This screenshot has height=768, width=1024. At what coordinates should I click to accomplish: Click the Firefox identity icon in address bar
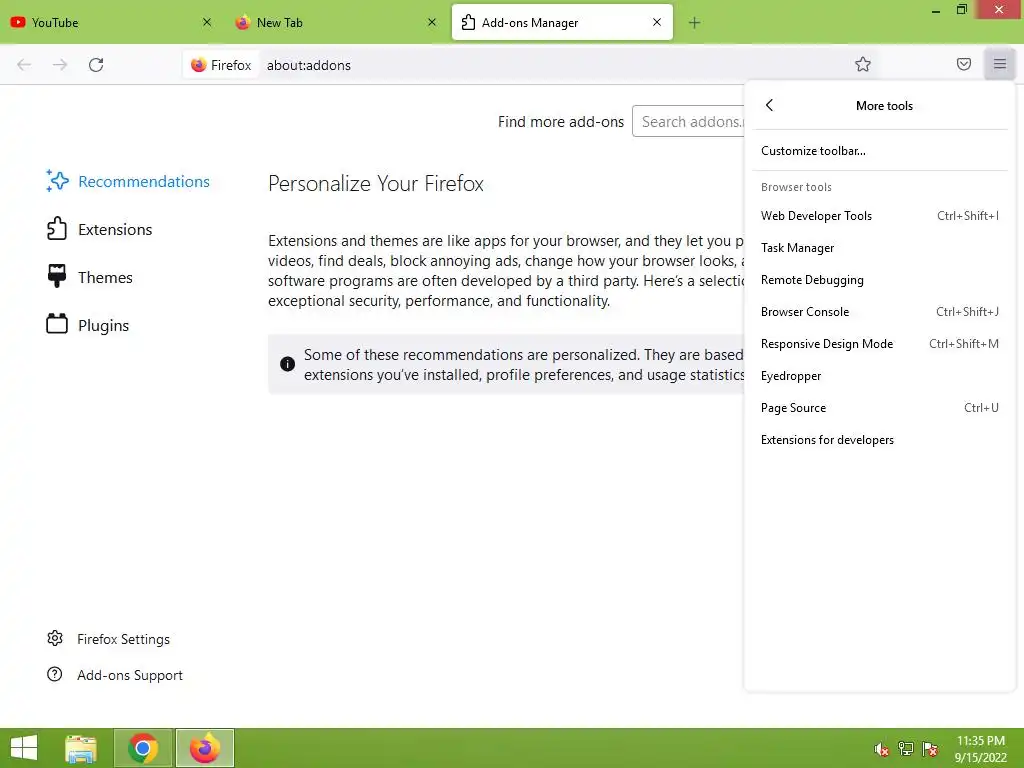coord(221,65)
